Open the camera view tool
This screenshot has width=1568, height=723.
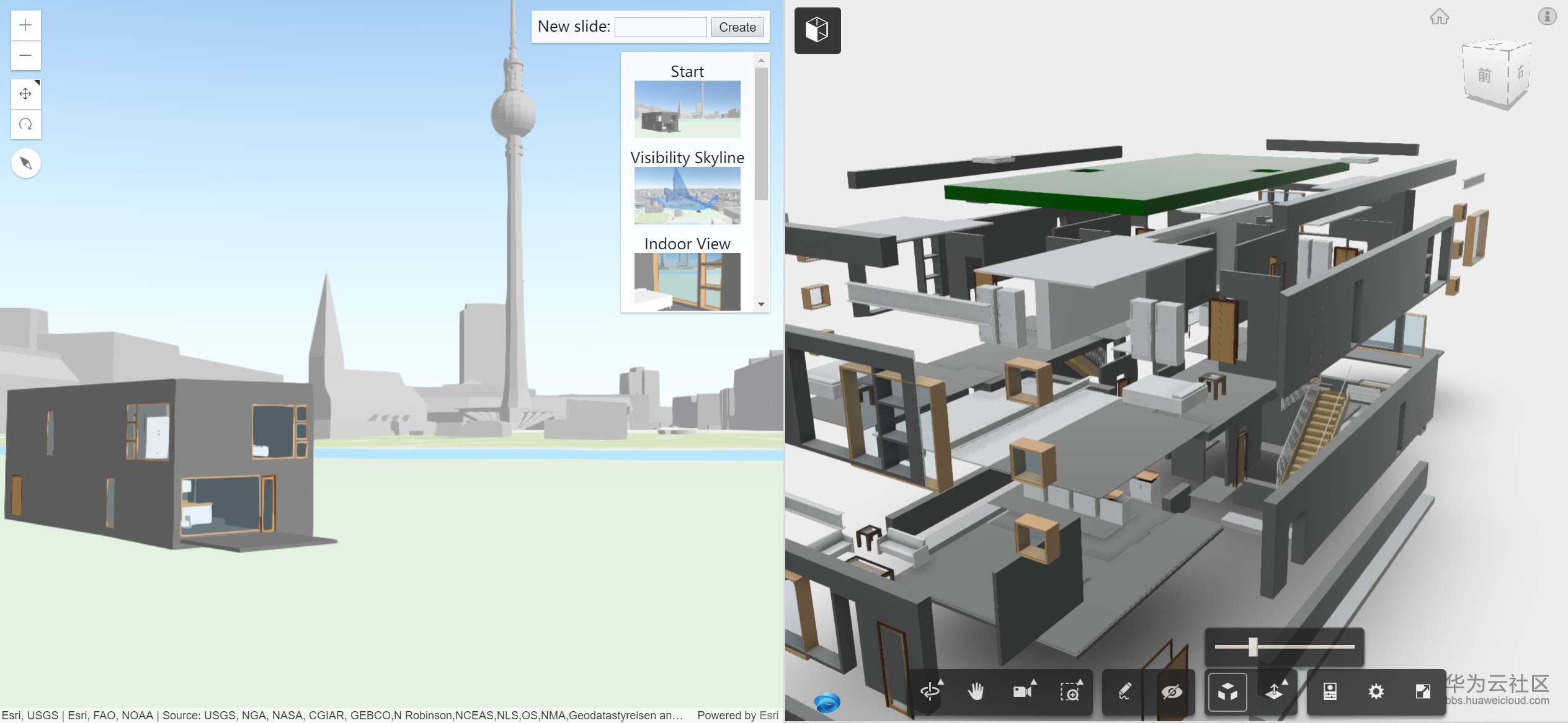(x=1022, y=691)
